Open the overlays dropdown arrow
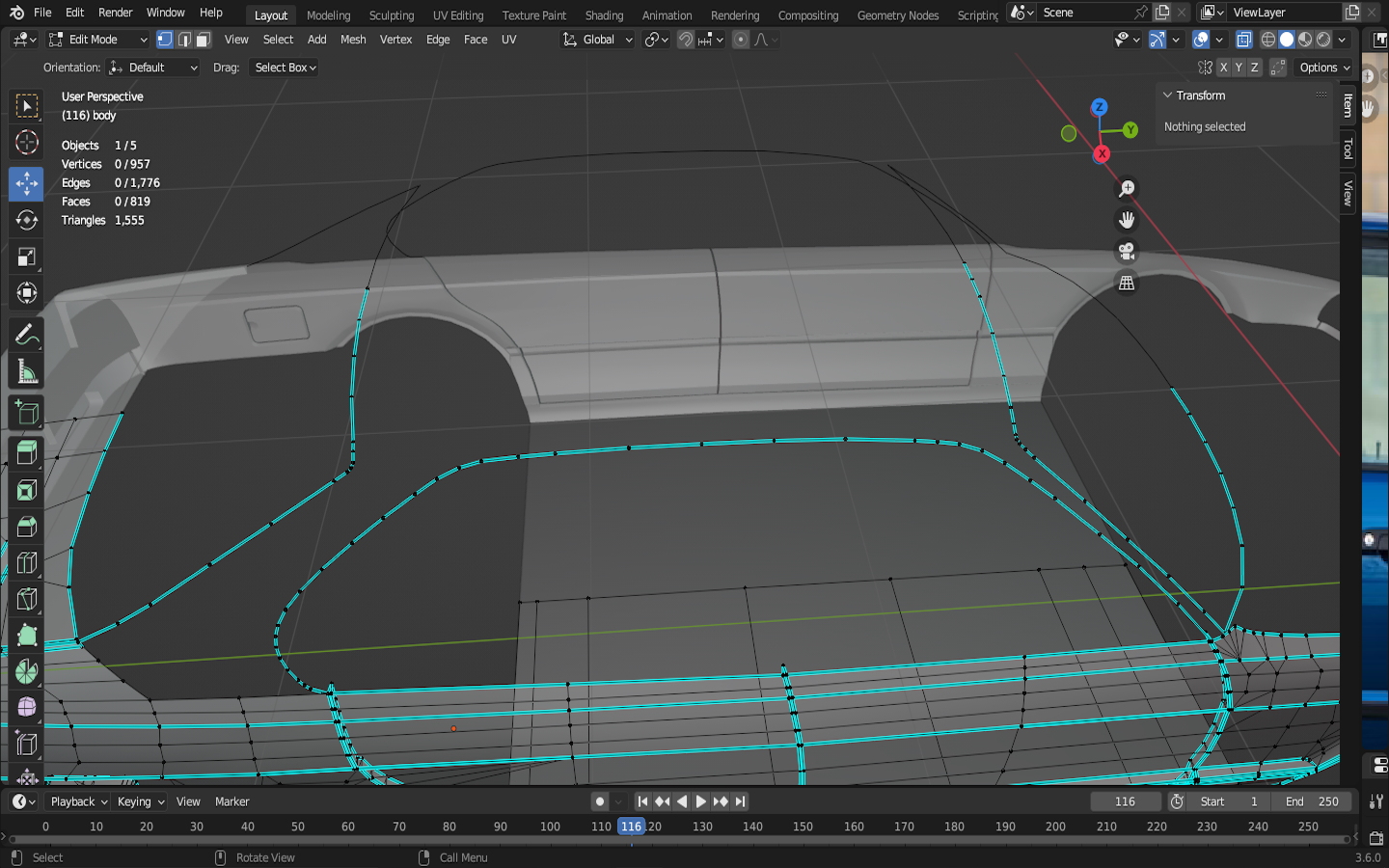 (x=1219, y=40)
